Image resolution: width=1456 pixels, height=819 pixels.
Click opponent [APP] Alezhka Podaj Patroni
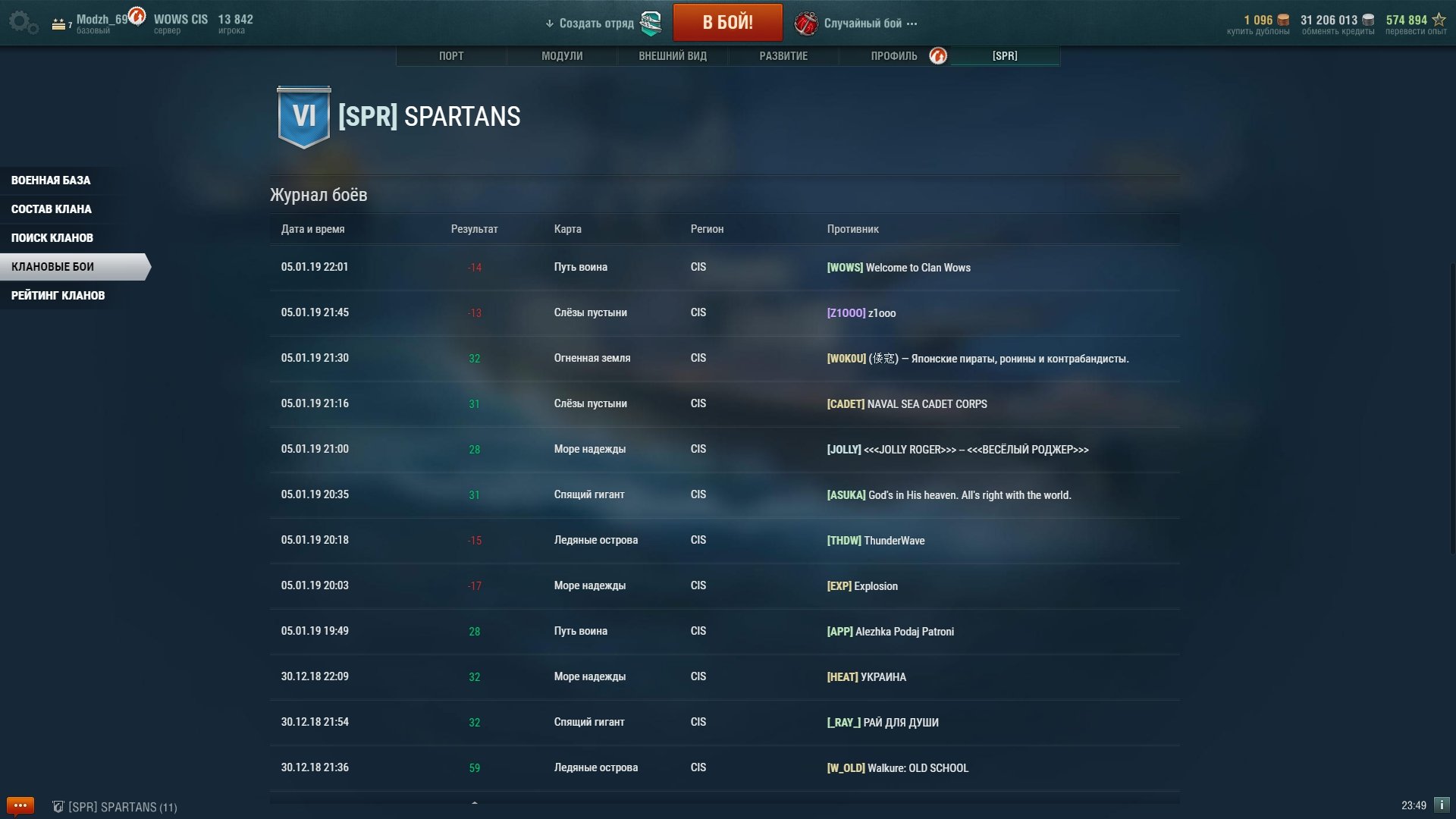(890, 632)
